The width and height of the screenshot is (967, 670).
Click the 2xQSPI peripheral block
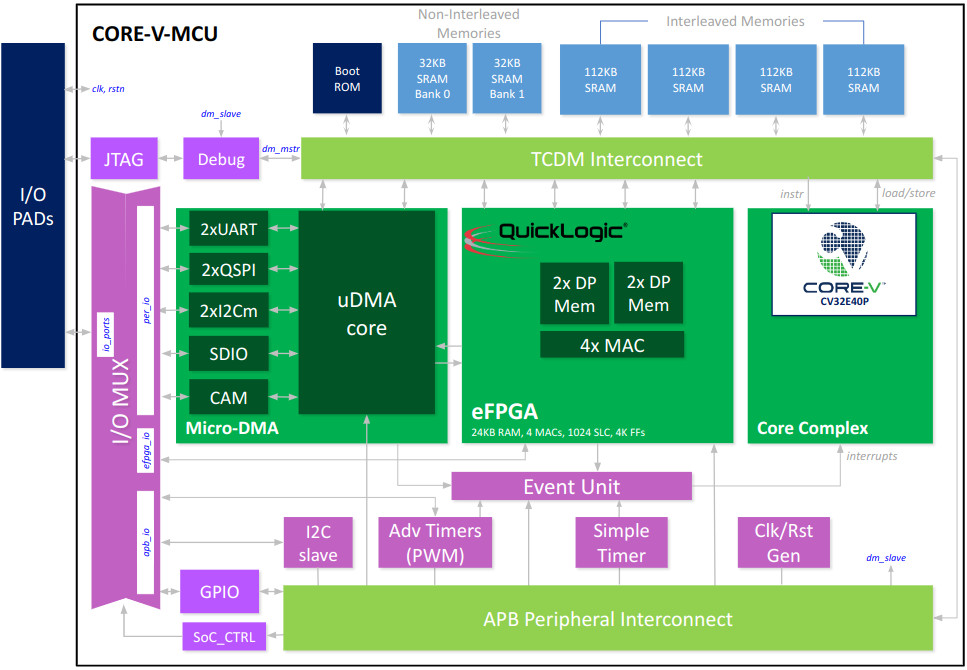[227, 270]
